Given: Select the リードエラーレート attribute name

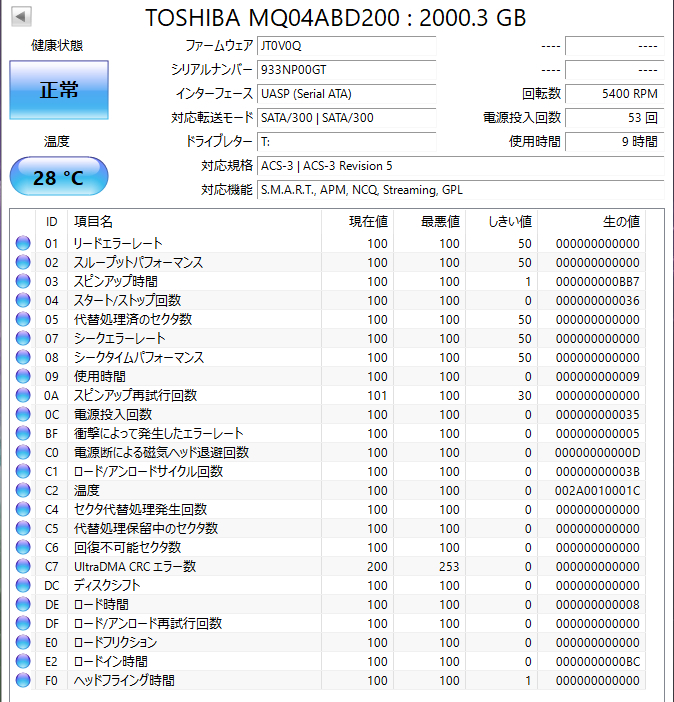Looking at the screenshot, I should pos(118,243).
